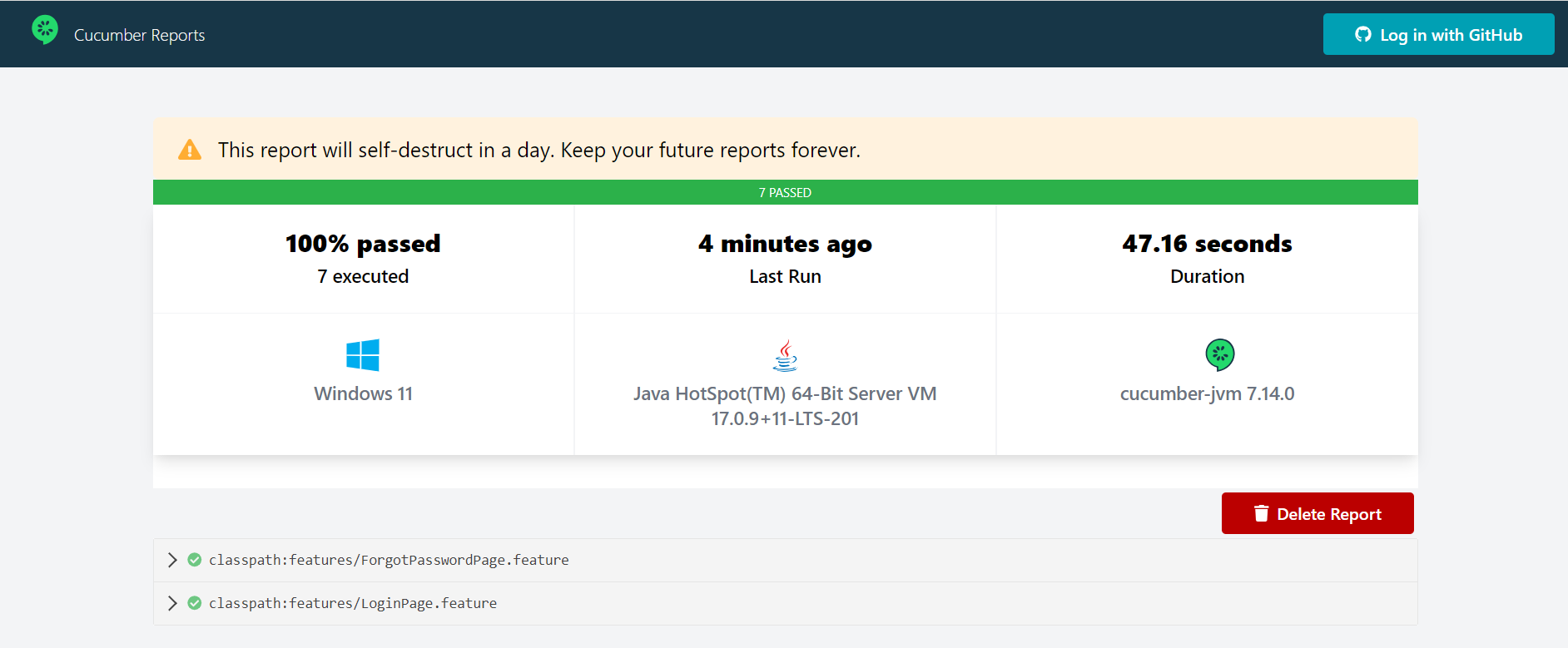Click the '7 executed' label
The height and width of the screenshot is (648, 1568).
[x=363, y=276]
